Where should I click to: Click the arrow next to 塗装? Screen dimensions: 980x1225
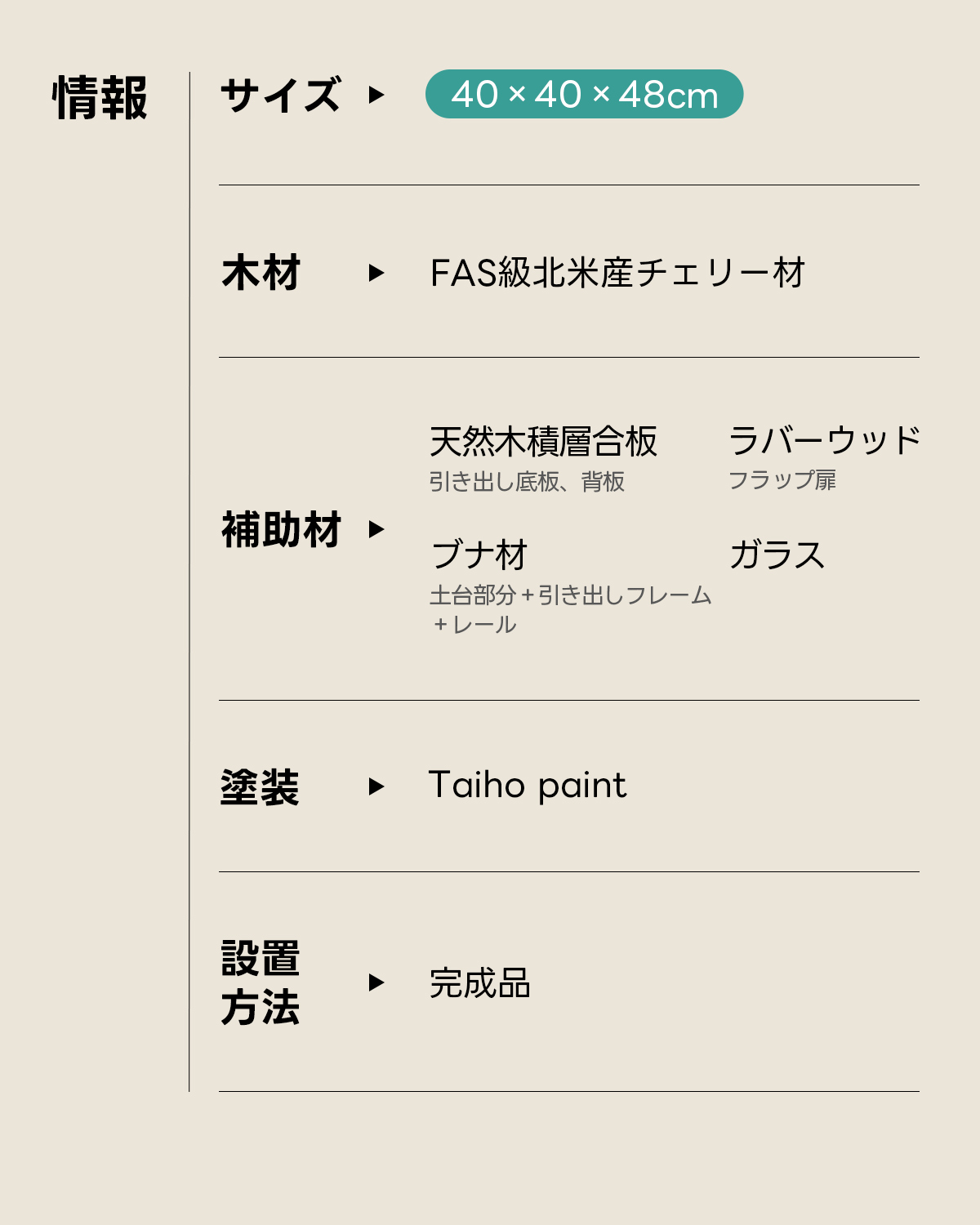376,786
